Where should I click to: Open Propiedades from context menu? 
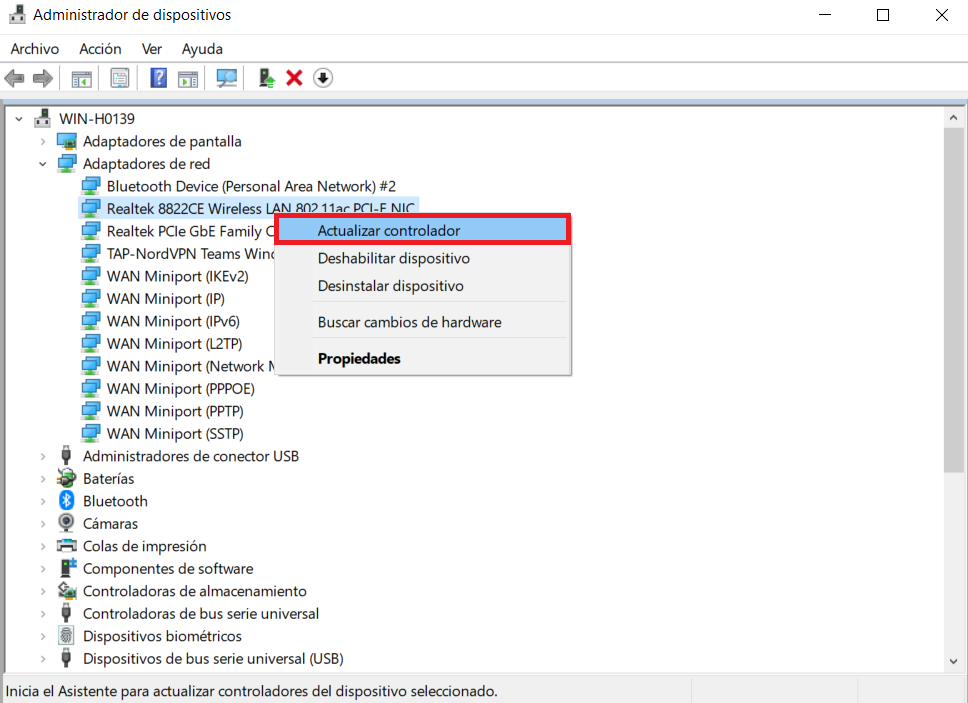422,358
